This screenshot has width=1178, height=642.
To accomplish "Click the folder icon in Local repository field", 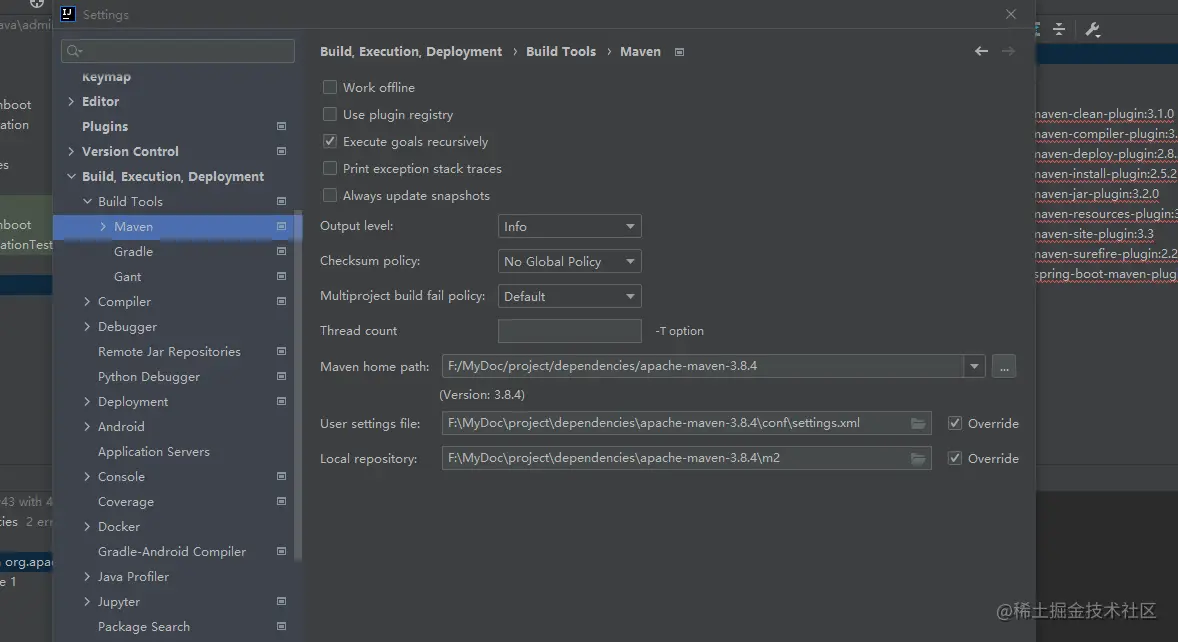I will point(918,458).
